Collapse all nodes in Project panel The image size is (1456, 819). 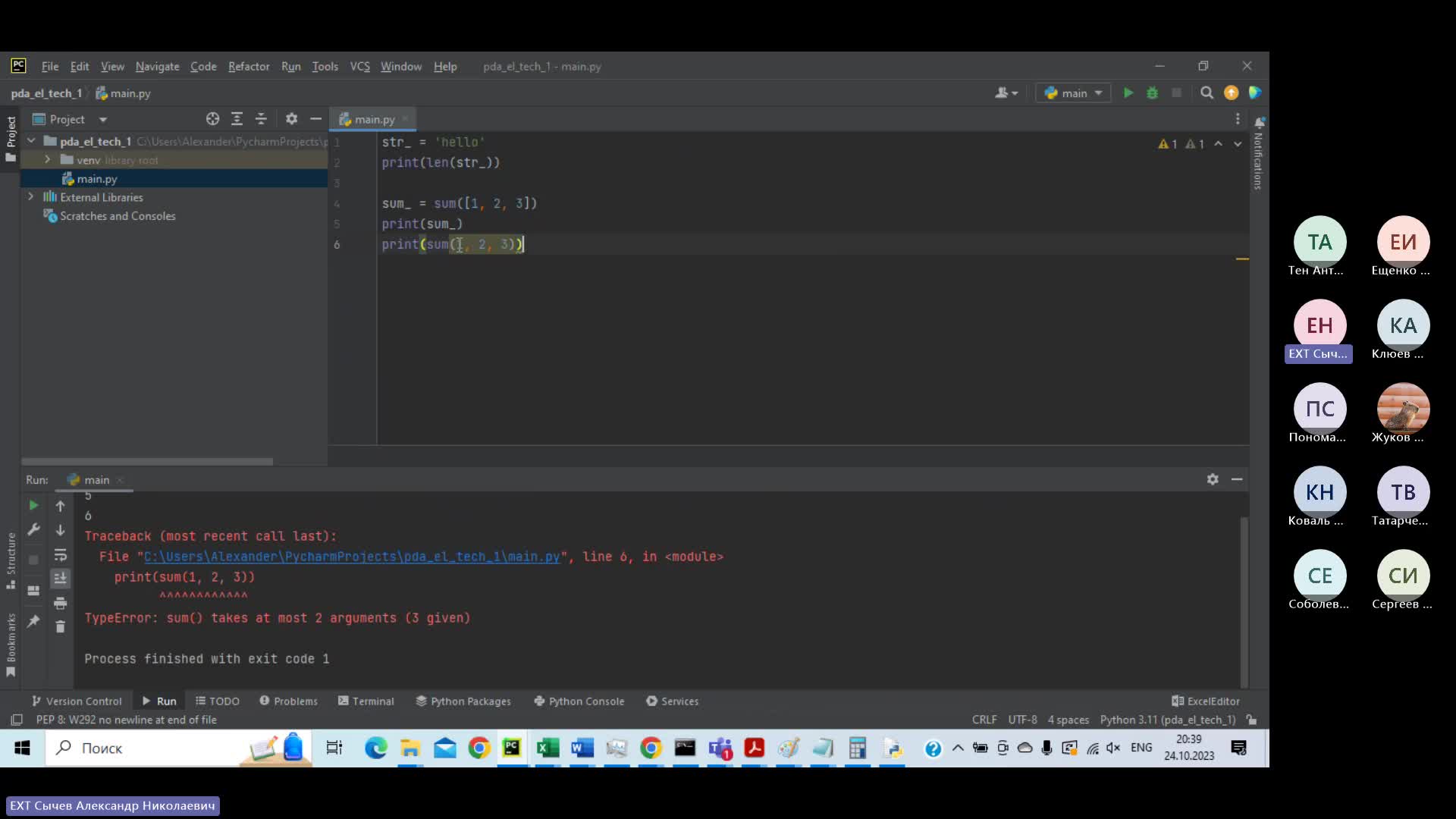tap(261, 119)
